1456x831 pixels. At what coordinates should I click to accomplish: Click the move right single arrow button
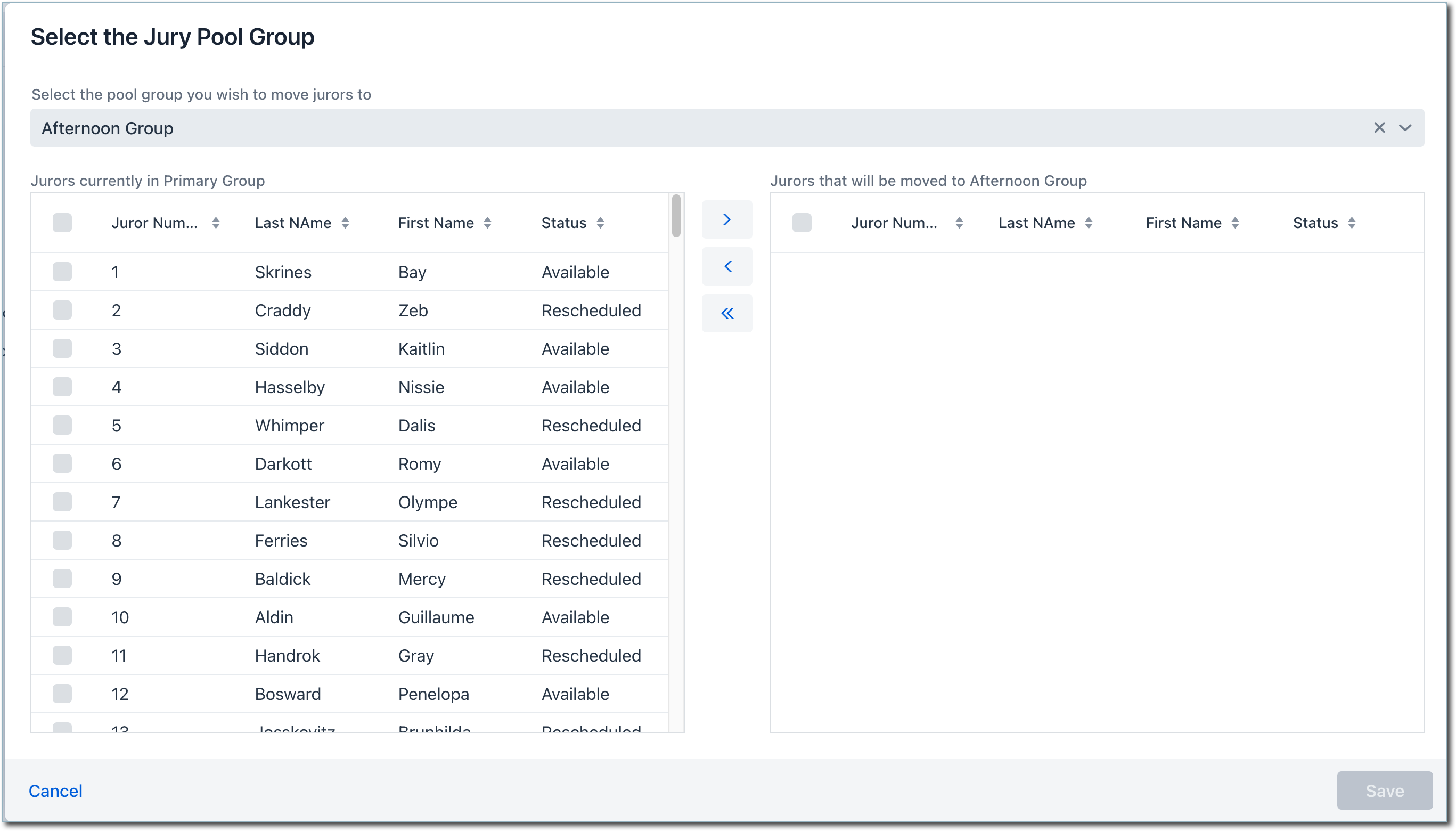pos(727,219)
